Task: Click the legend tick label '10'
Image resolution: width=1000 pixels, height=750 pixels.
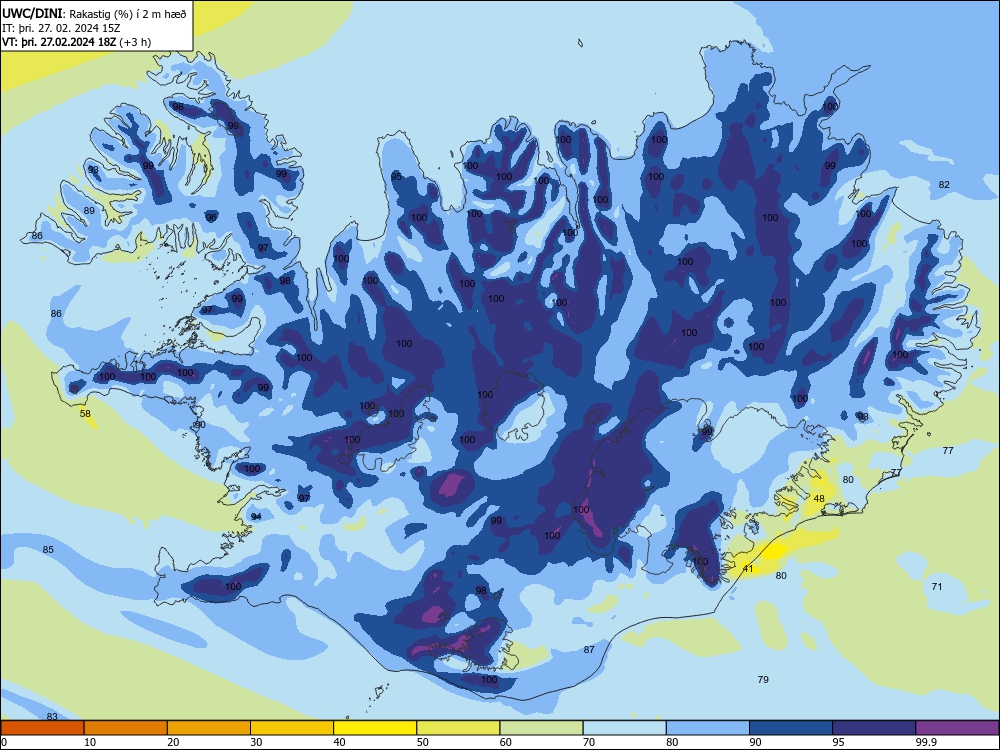Action: click(x=90, y=742)
